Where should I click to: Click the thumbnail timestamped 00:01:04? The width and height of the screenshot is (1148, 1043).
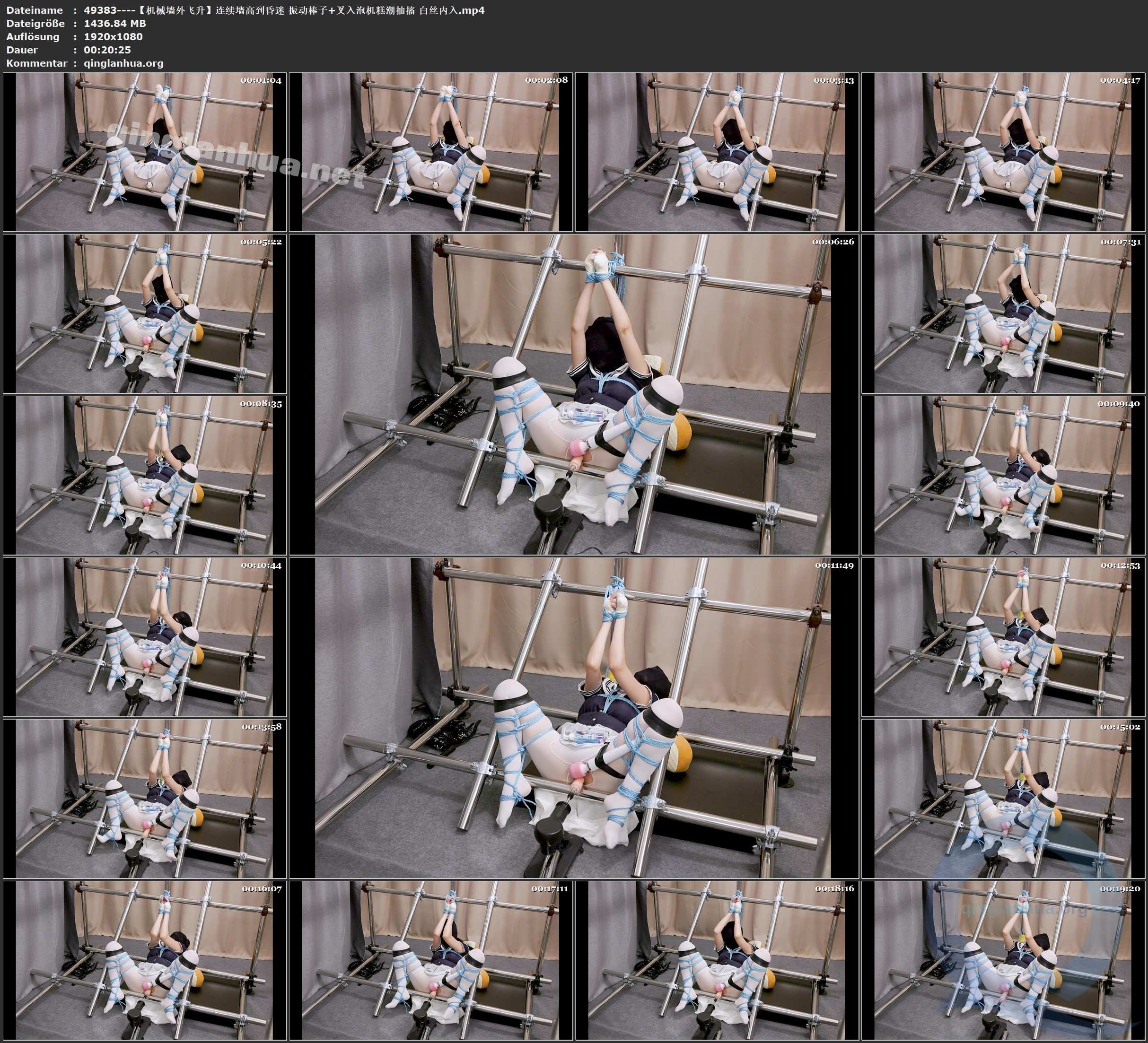pos(145,152)
